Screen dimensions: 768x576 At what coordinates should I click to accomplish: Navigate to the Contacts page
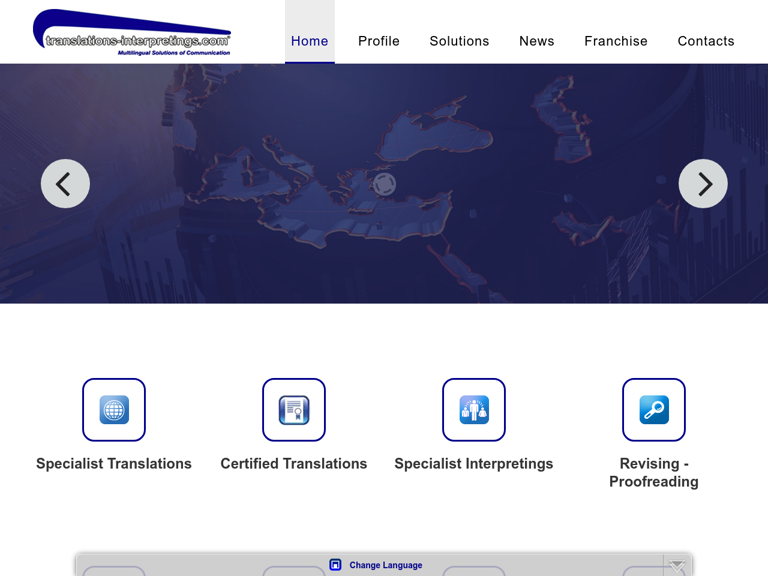coord(706,41)
